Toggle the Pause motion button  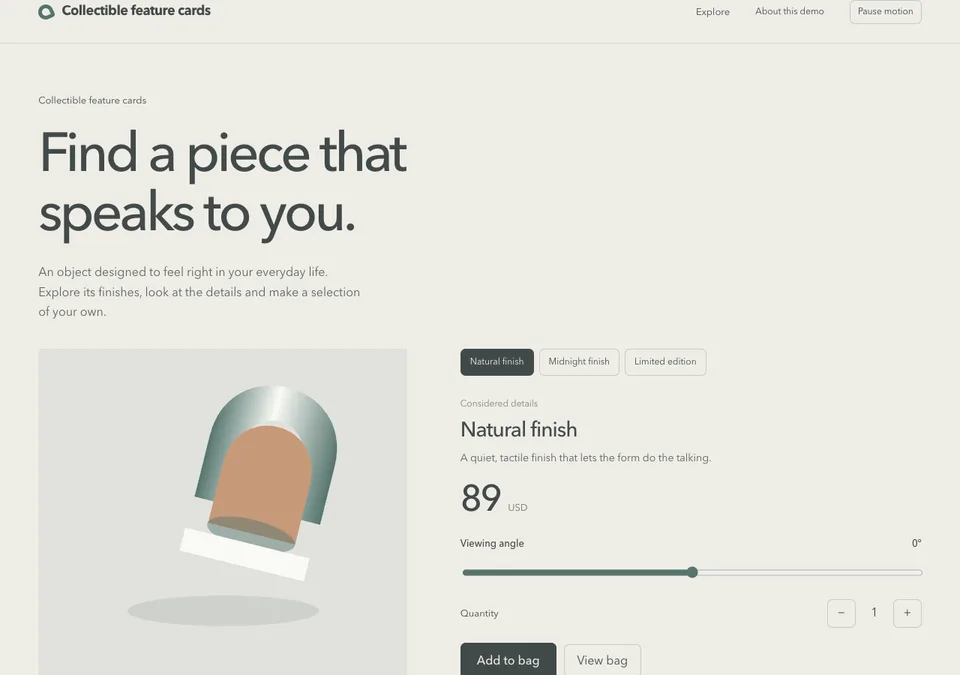click(x=885, y=12)
